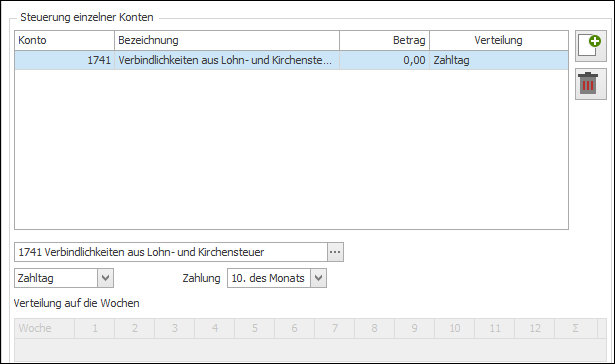Click the Betrag cell showing 0,00

point(385,60)
